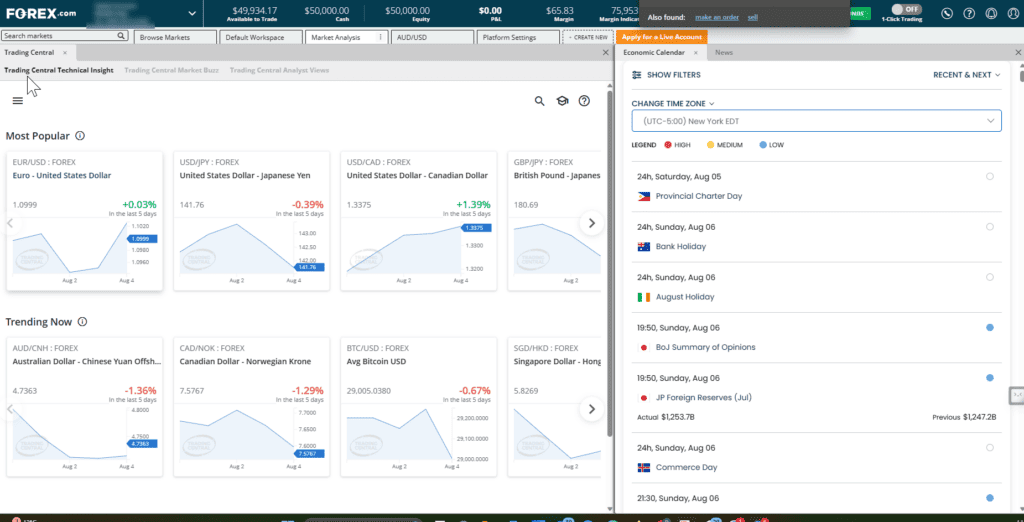Screen dimensions: 1024x522
Task: Open the CAD/NOK chart card
Action: click(x=251, y=406)
